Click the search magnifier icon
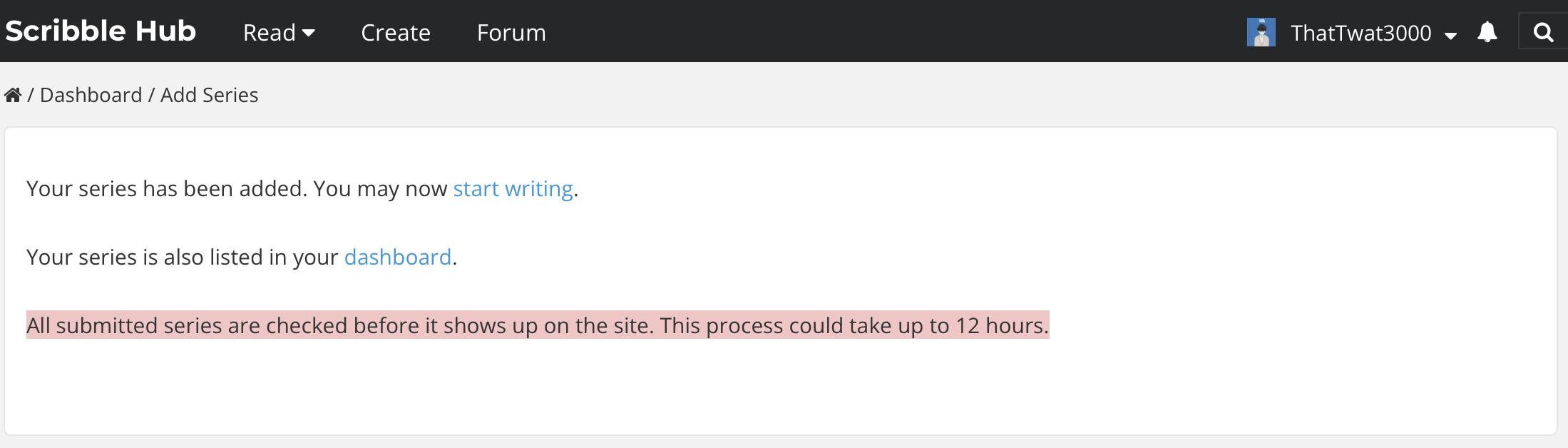This screenshot has height=448, width=1568. point(1543,32)
